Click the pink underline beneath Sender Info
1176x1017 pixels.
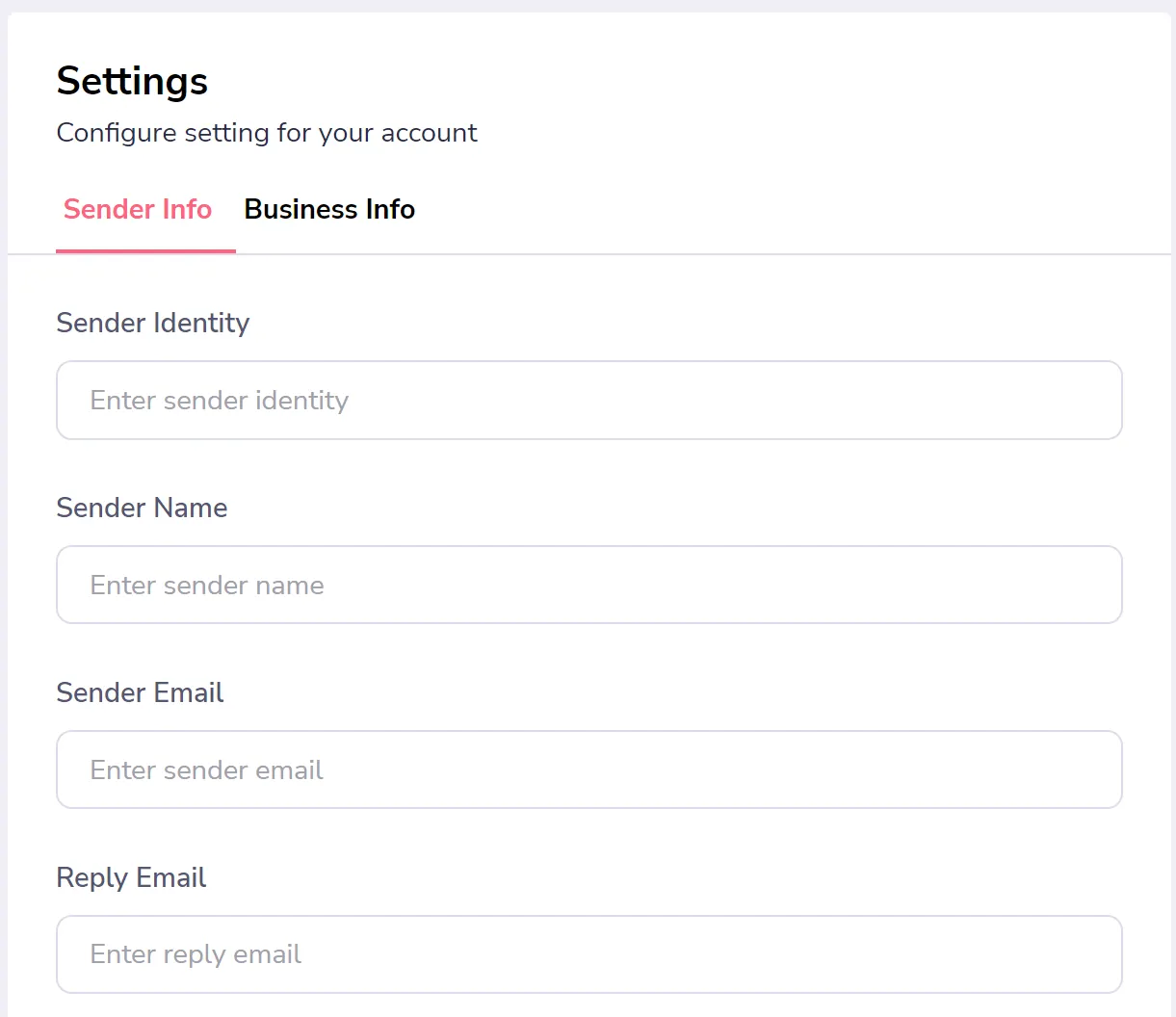pos(145,251)
